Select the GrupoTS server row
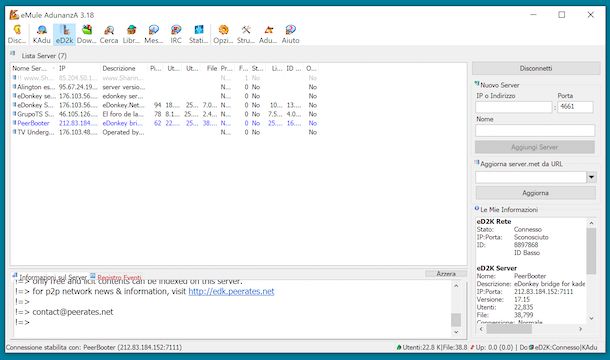The width and height of the screenshot is (610, 360). point(165,114)
